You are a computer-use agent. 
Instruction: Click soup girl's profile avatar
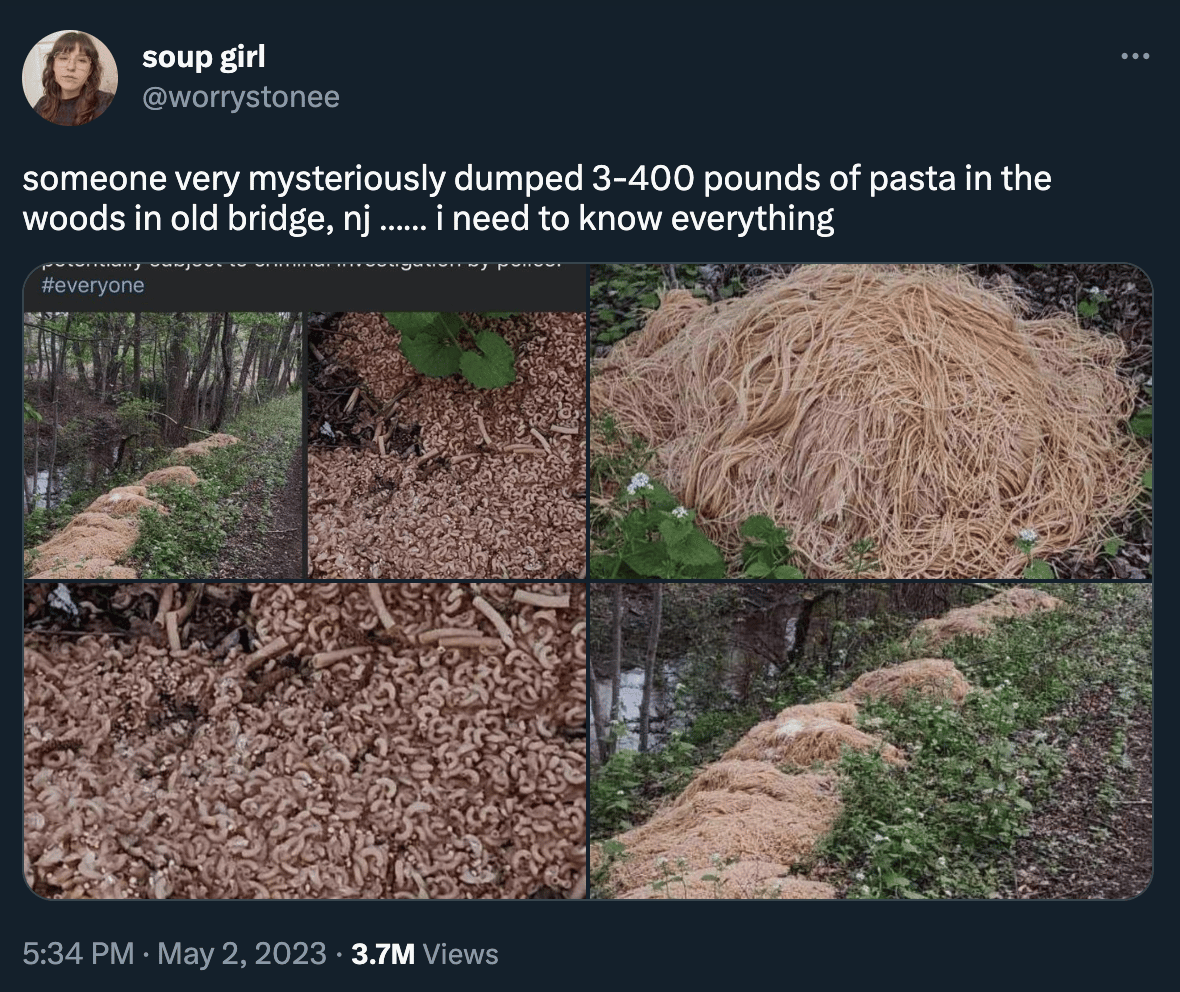click(70, 78)
